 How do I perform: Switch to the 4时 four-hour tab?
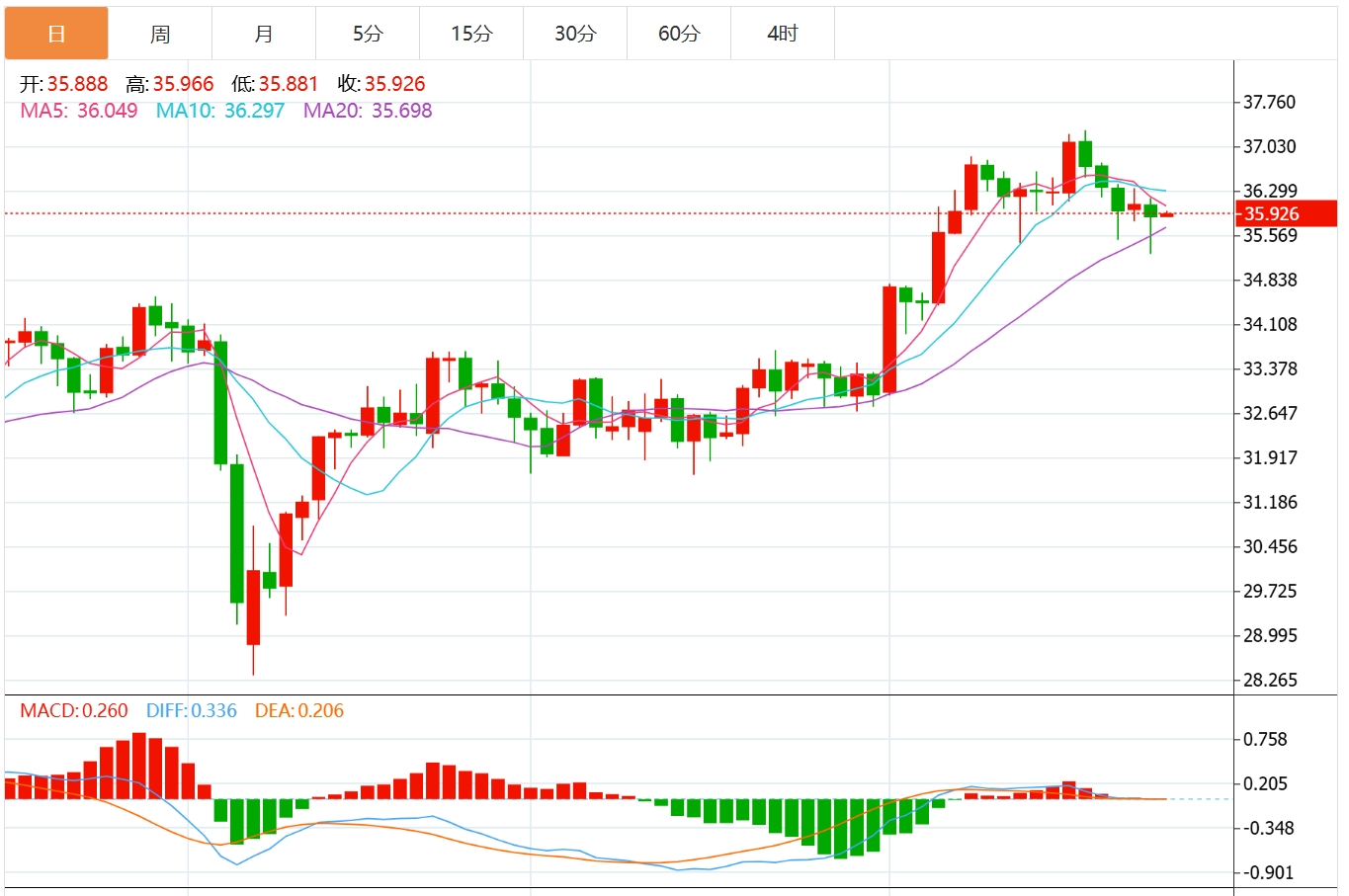click(783, 34)
